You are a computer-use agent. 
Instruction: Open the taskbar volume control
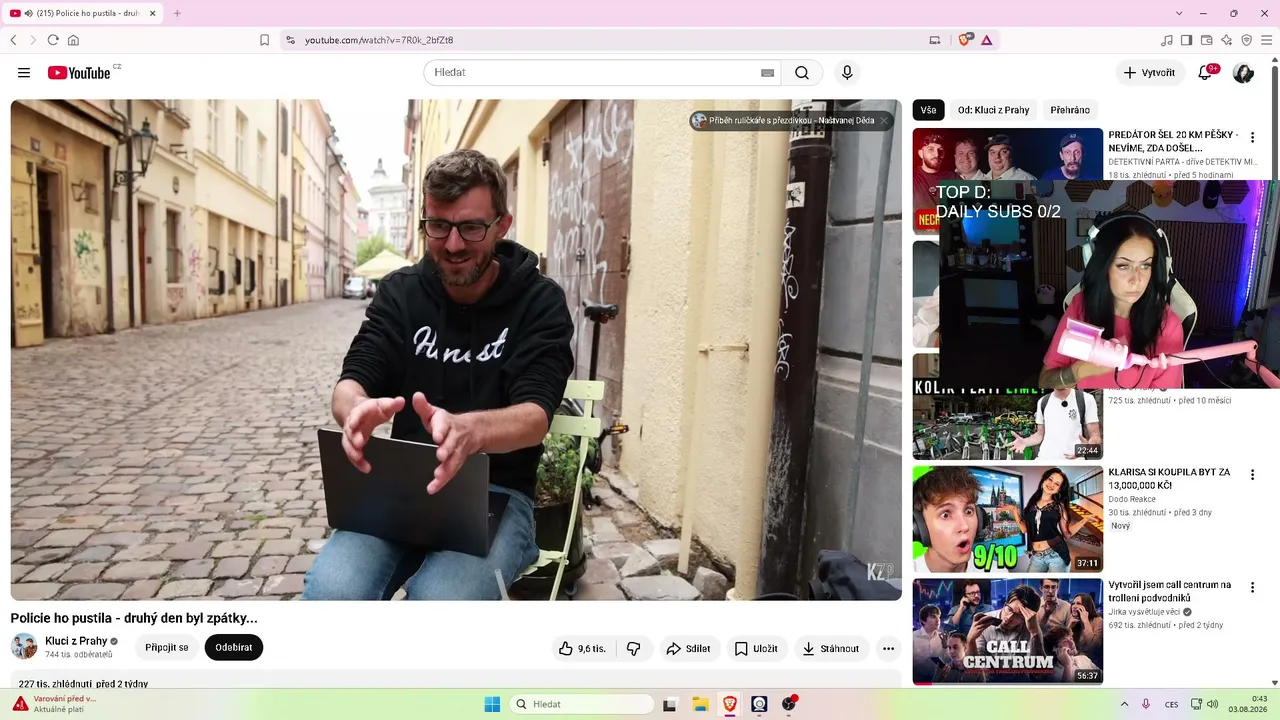(x=1212, y=704)
